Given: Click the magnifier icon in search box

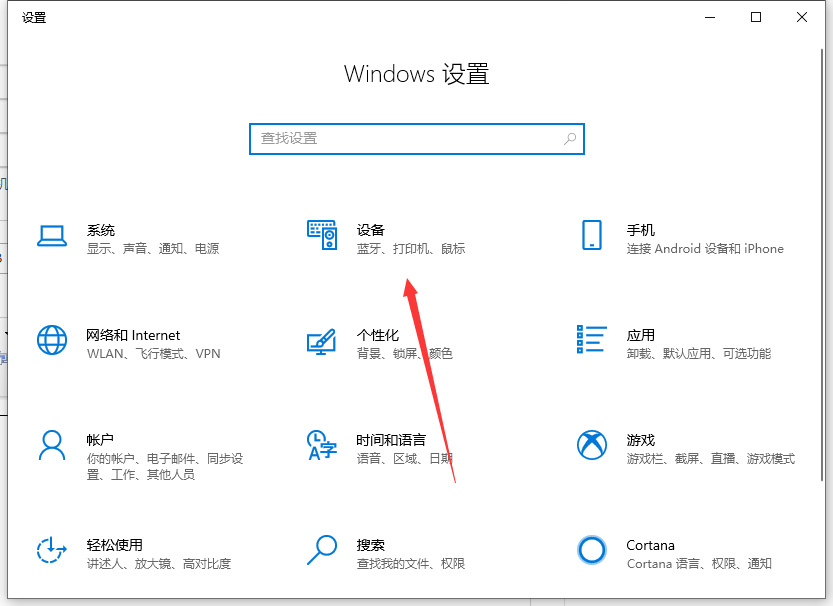Looking at the screenshot, I should coord(570,139).
